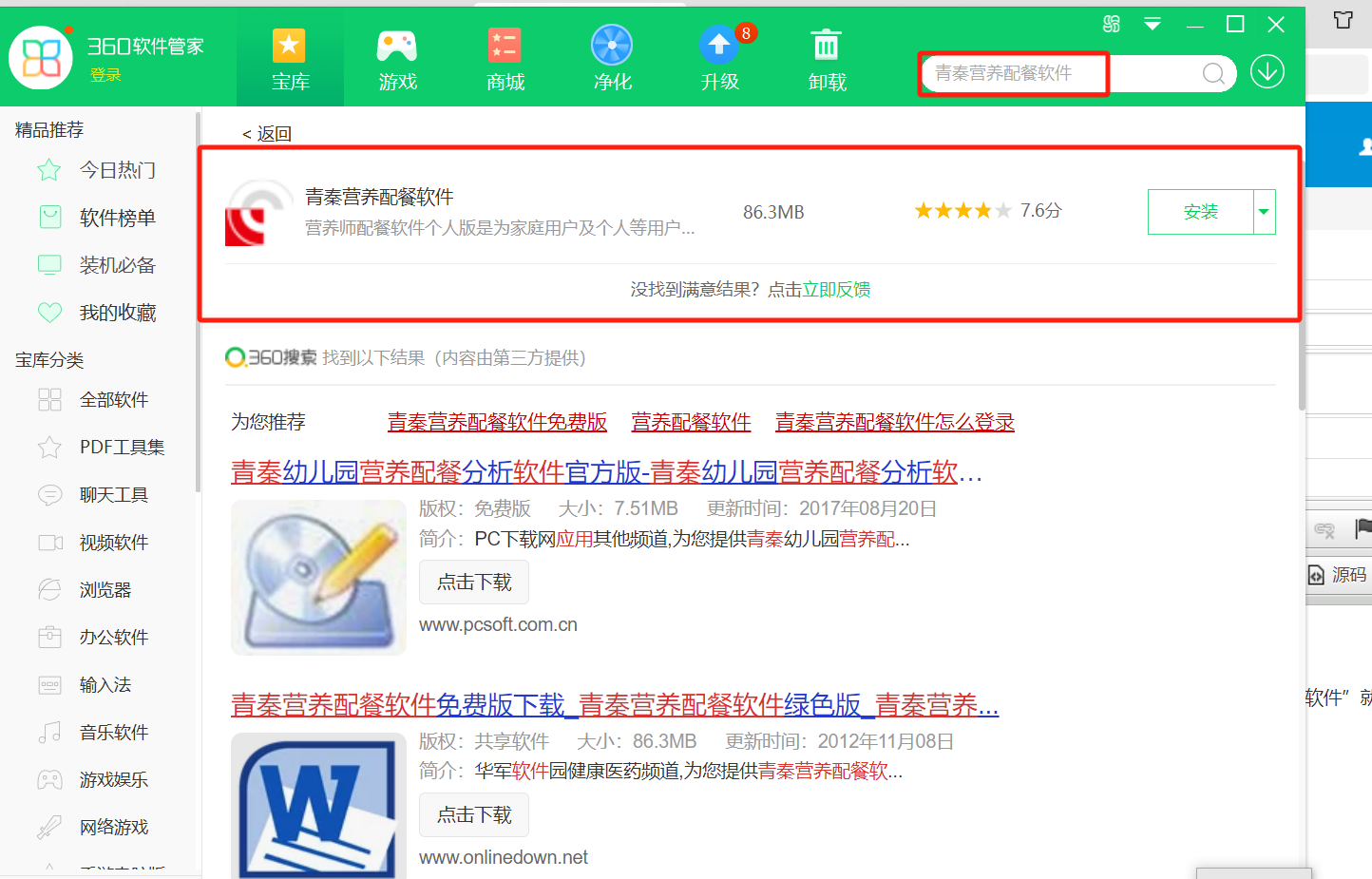The width and height of the screenshot is (1372, 879).
Task: Click the 360搜索 logo
Action: 271,357
